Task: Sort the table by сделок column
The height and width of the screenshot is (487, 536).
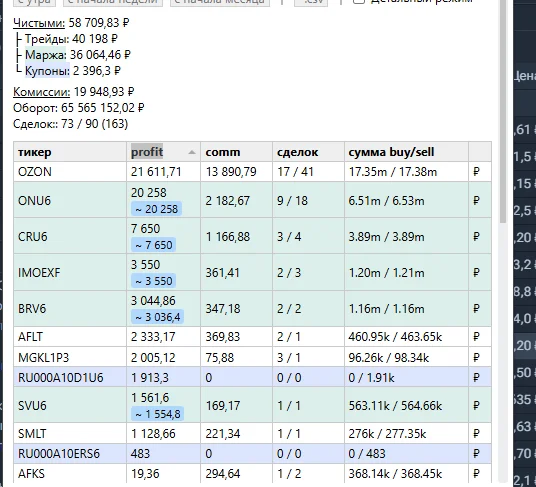Action: coord(308,152)
